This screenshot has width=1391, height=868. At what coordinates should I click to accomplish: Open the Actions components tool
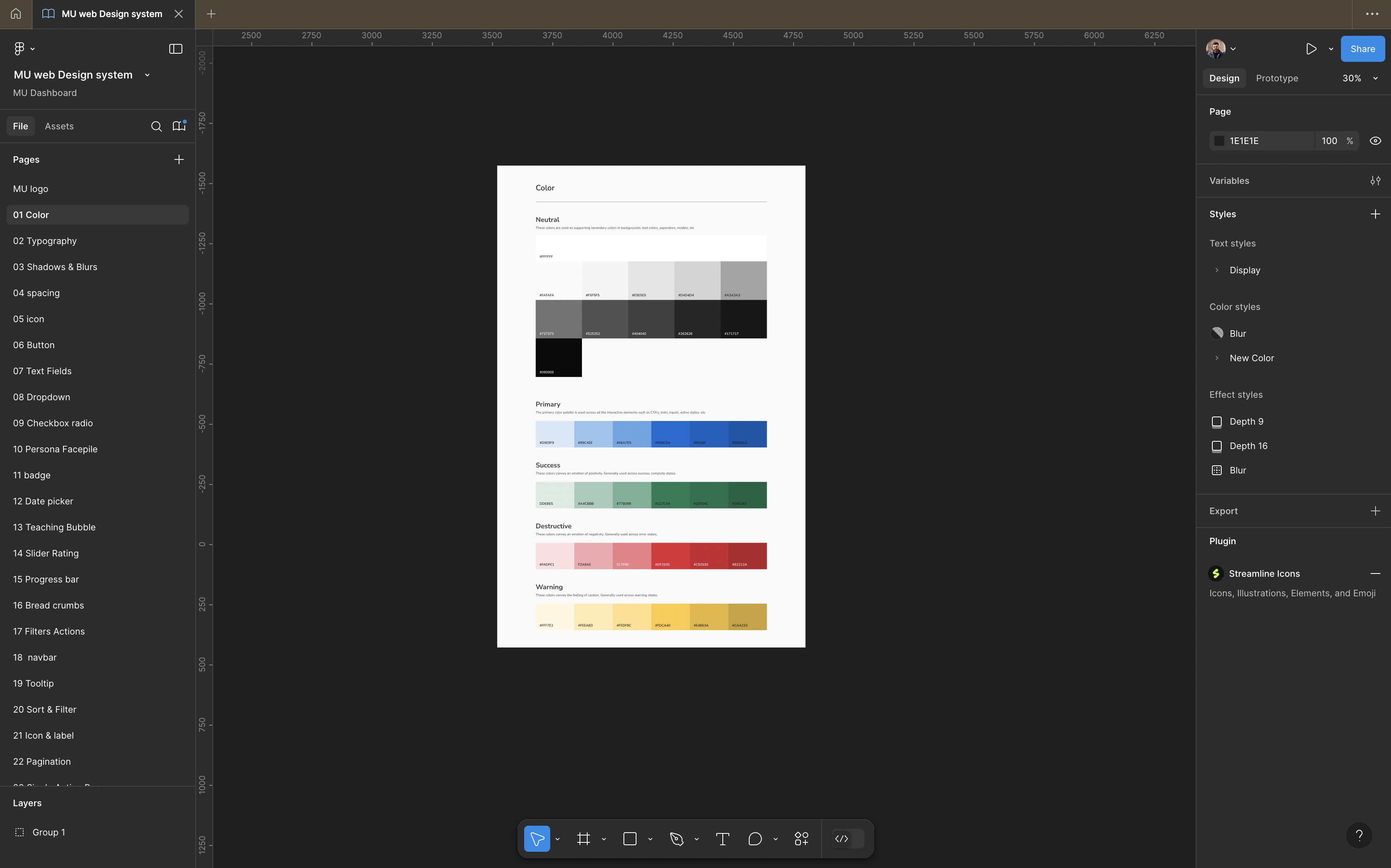[801, 839]
